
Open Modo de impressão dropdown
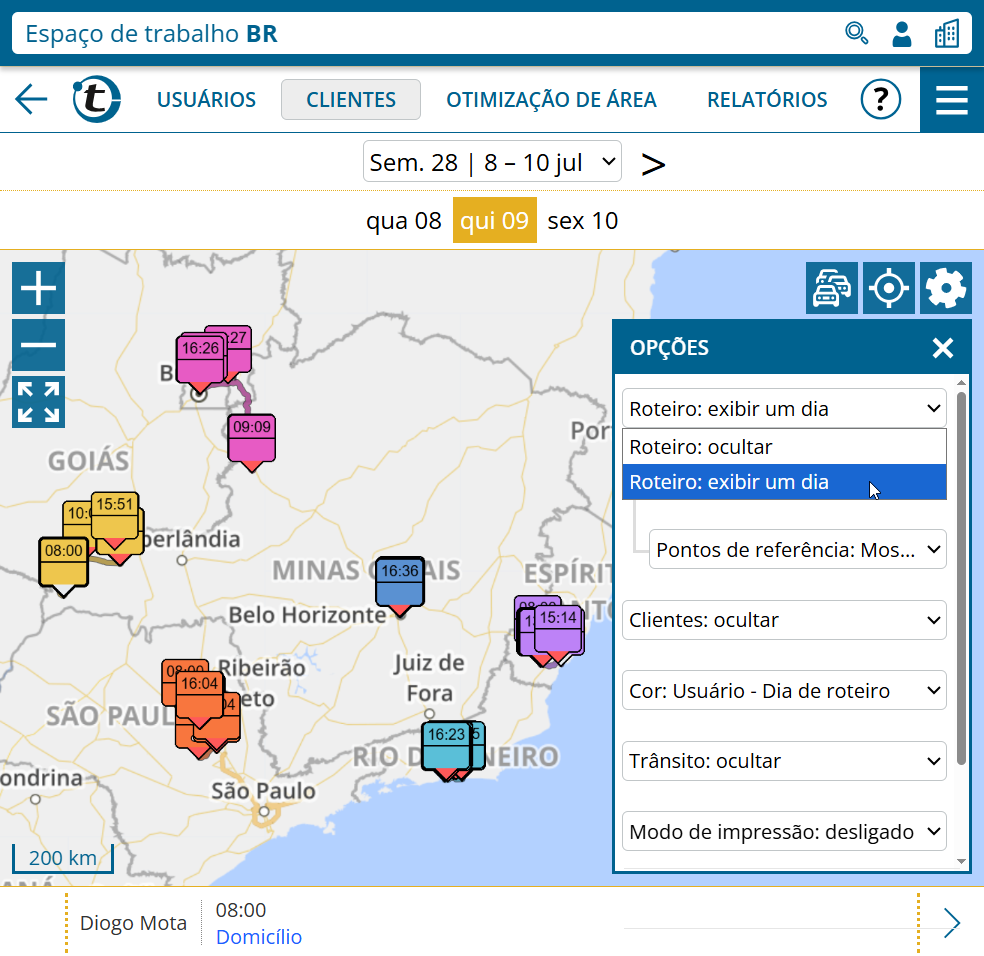784,831
